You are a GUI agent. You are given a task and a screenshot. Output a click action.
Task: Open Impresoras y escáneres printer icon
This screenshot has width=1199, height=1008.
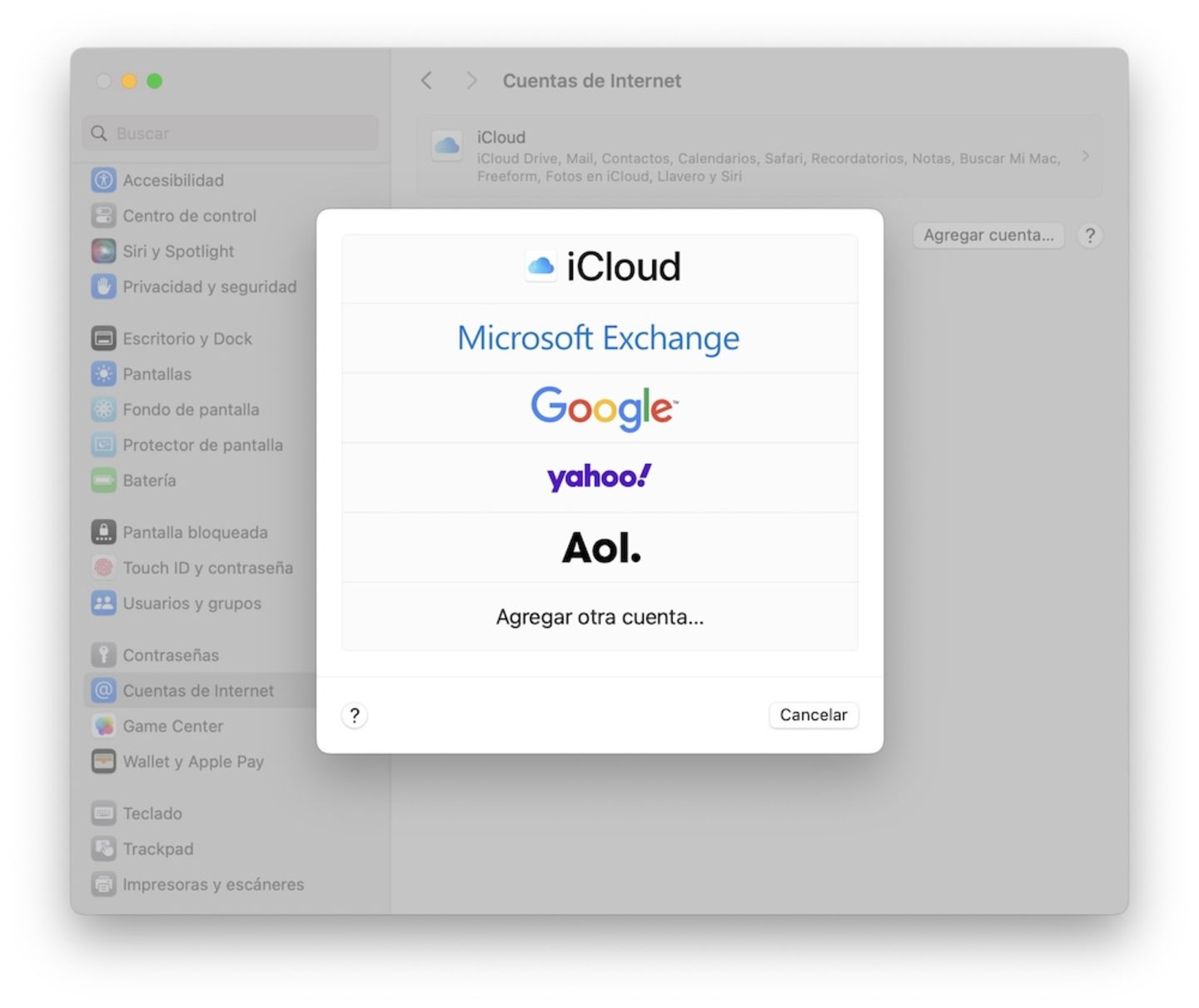point(103,884)
